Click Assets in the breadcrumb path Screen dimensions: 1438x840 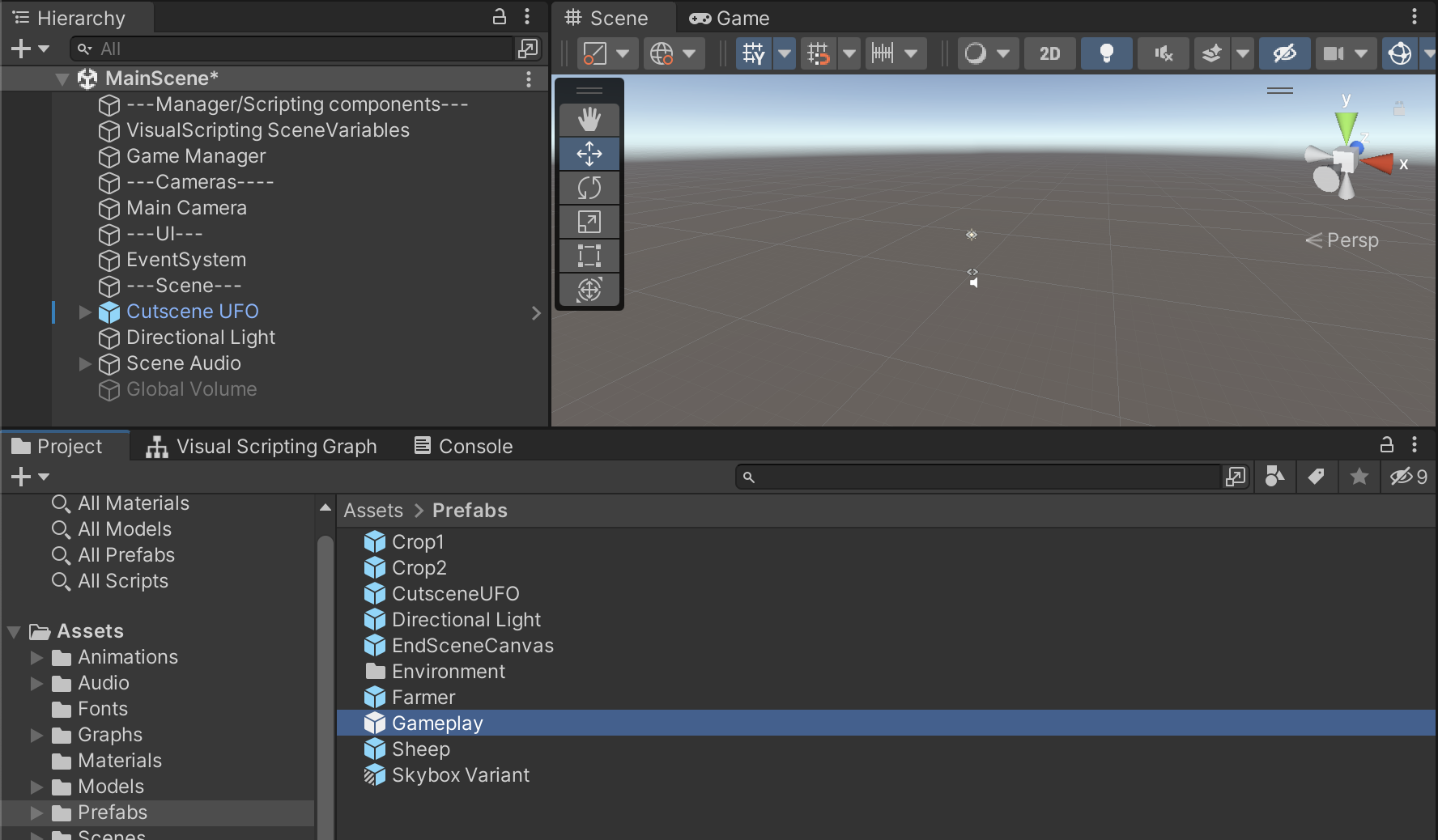coord(373,511)
